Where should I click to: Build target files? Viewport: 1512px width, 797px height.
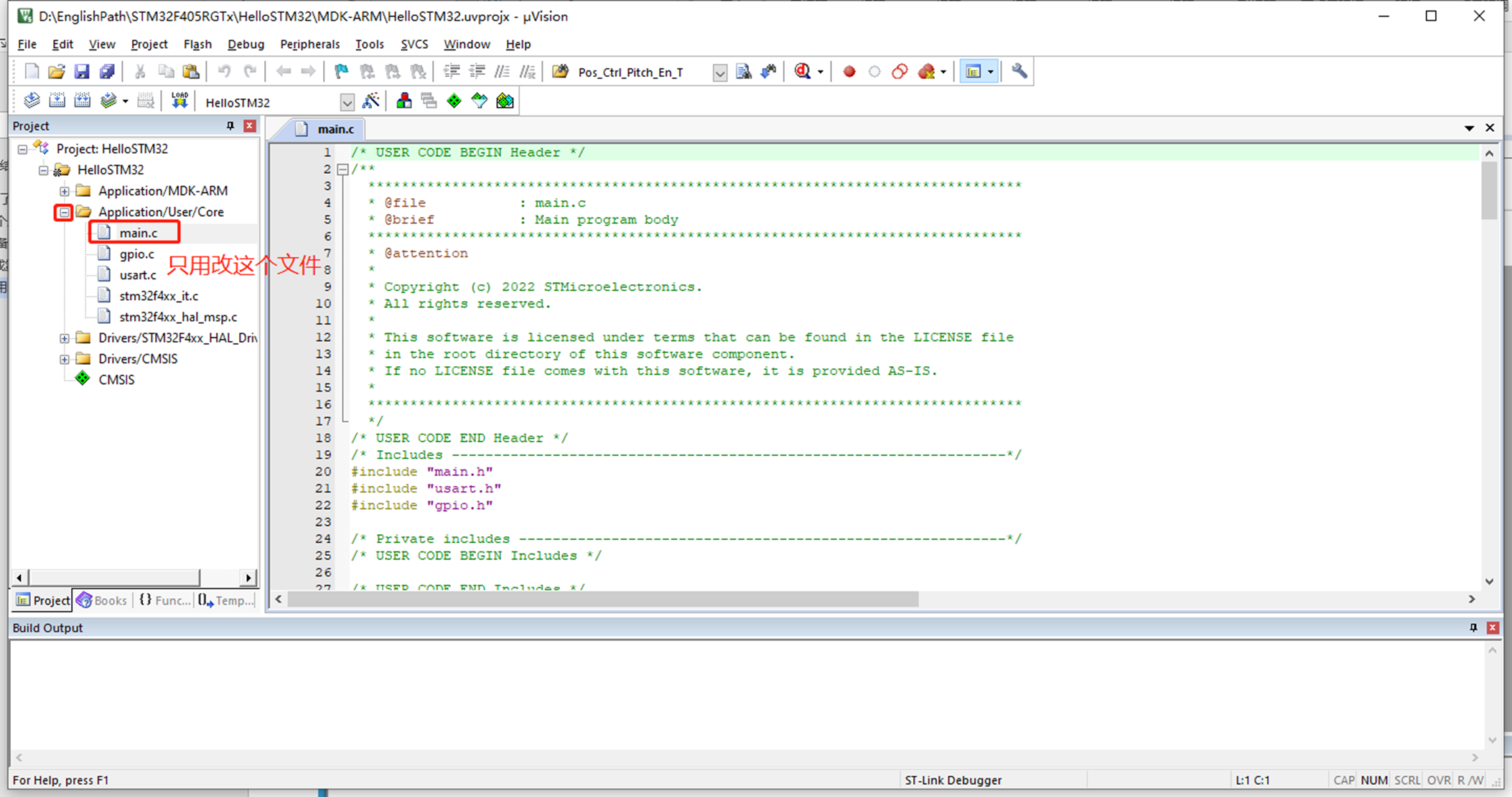(x=57, y=101)
